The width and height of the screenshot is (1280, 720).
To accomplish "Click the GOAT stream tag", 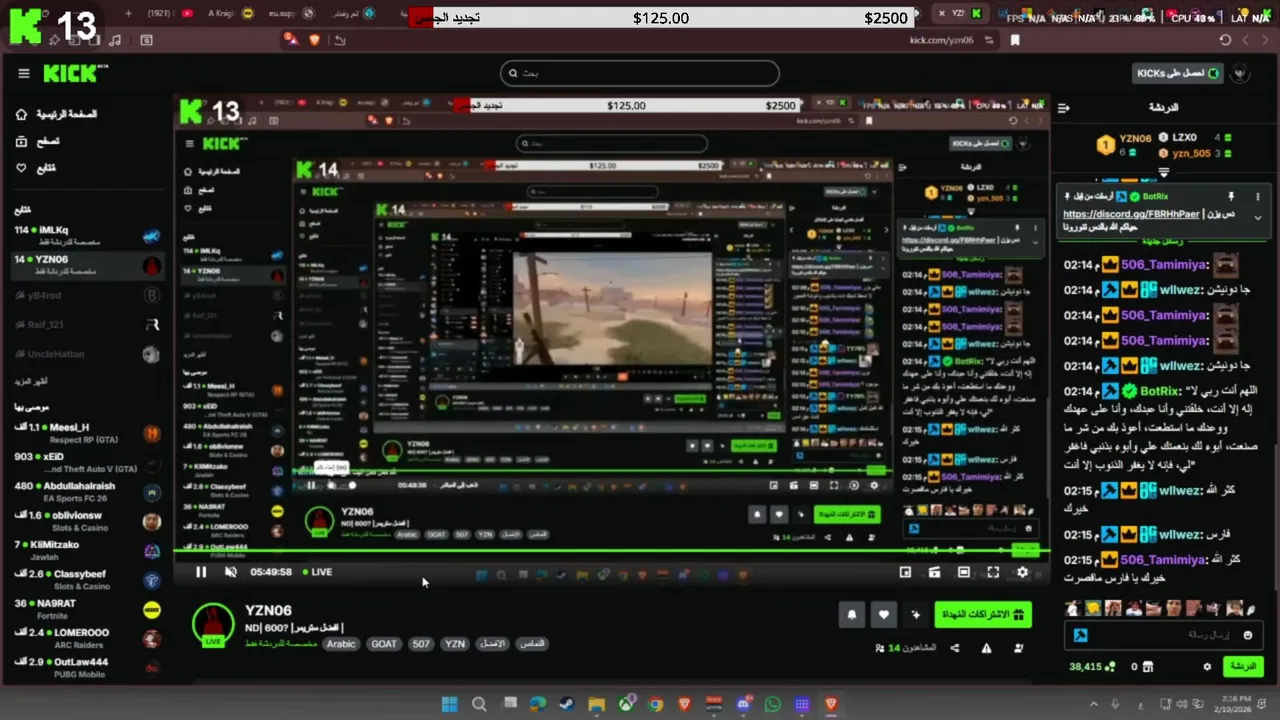I will coord(384,644).
